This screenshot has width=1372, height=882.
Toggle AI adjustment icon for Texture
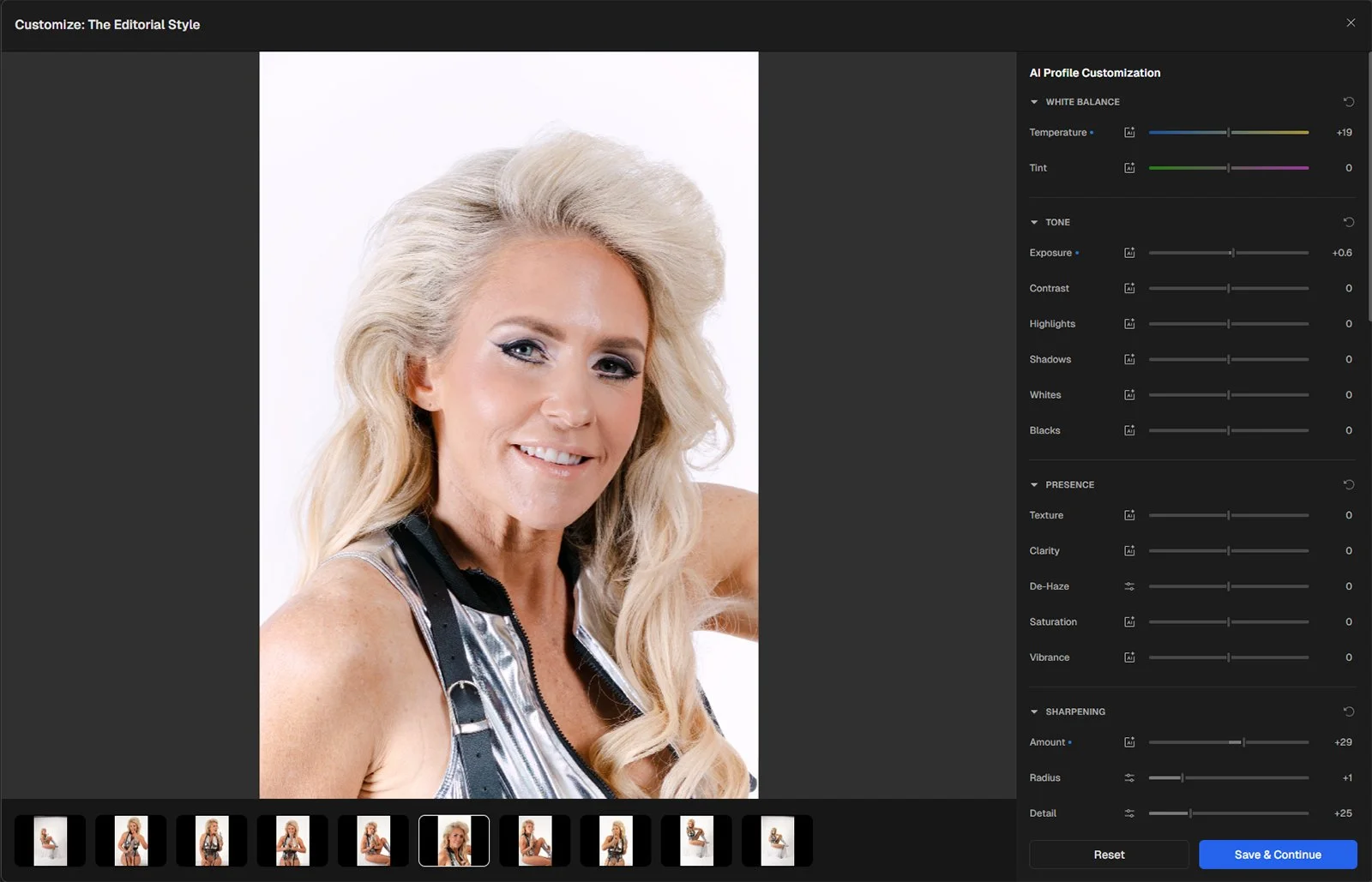(x=1129, y=516)
